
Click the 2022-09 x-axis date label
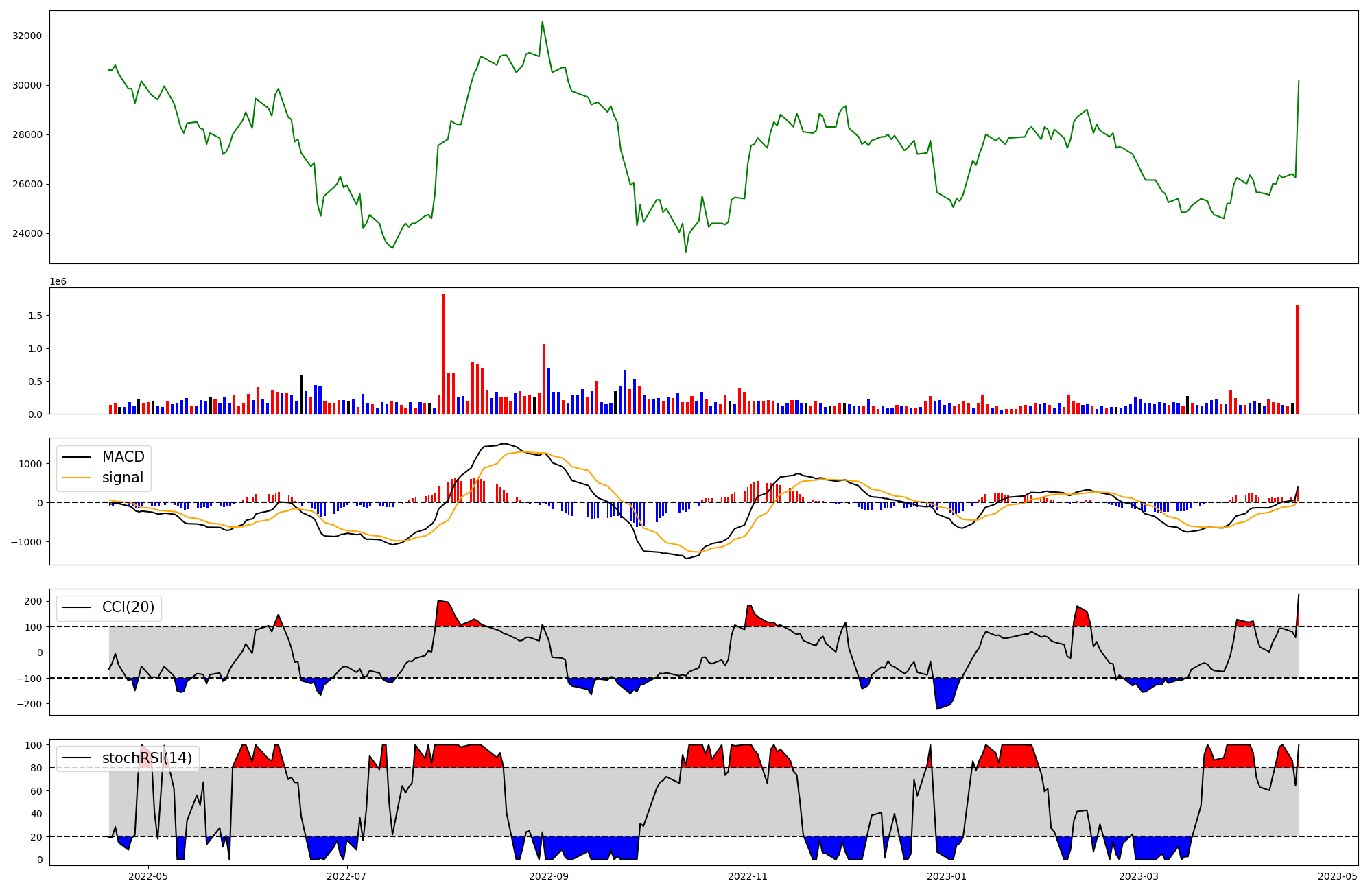(x=549, y=876)
